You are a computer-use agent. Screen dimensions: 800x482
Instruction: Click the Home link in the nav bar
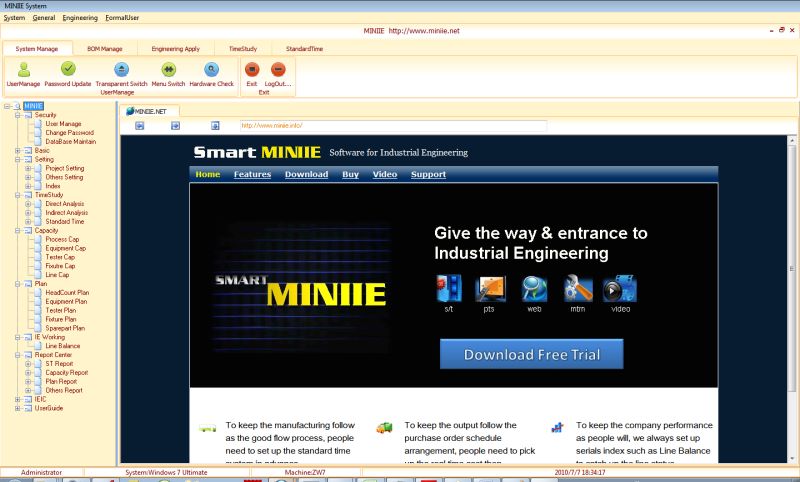click(208, 174)
